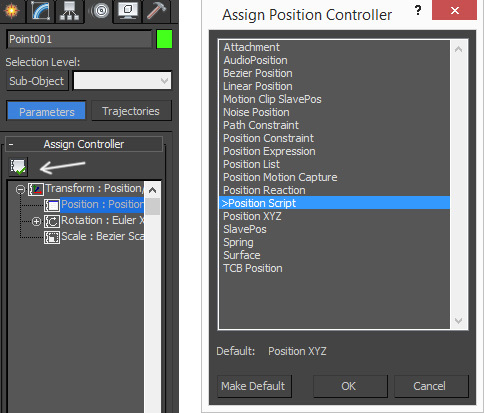
Task: Choose Noise Position from the list
Action: click(256, 112)
